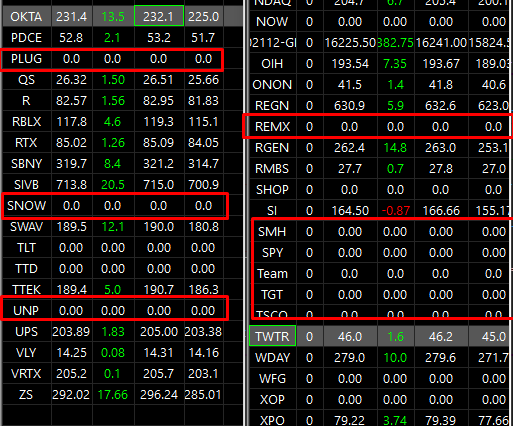The image size is (513, 426).
Task: Click the highlighted 232.1 cell in OKTA row
Action: point(159,16)
